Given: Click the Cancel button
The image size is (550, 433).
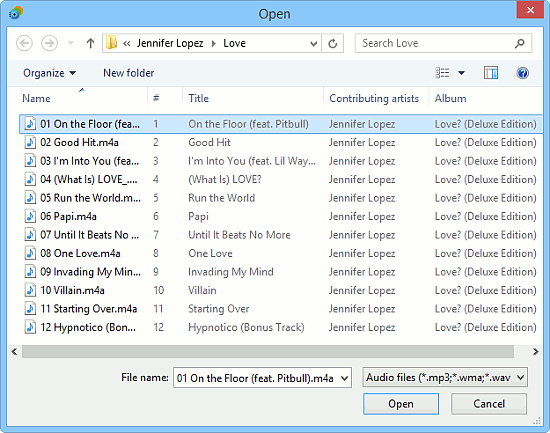Looking at the screenshot, I should pyautogui.click(x=489, y=404).
